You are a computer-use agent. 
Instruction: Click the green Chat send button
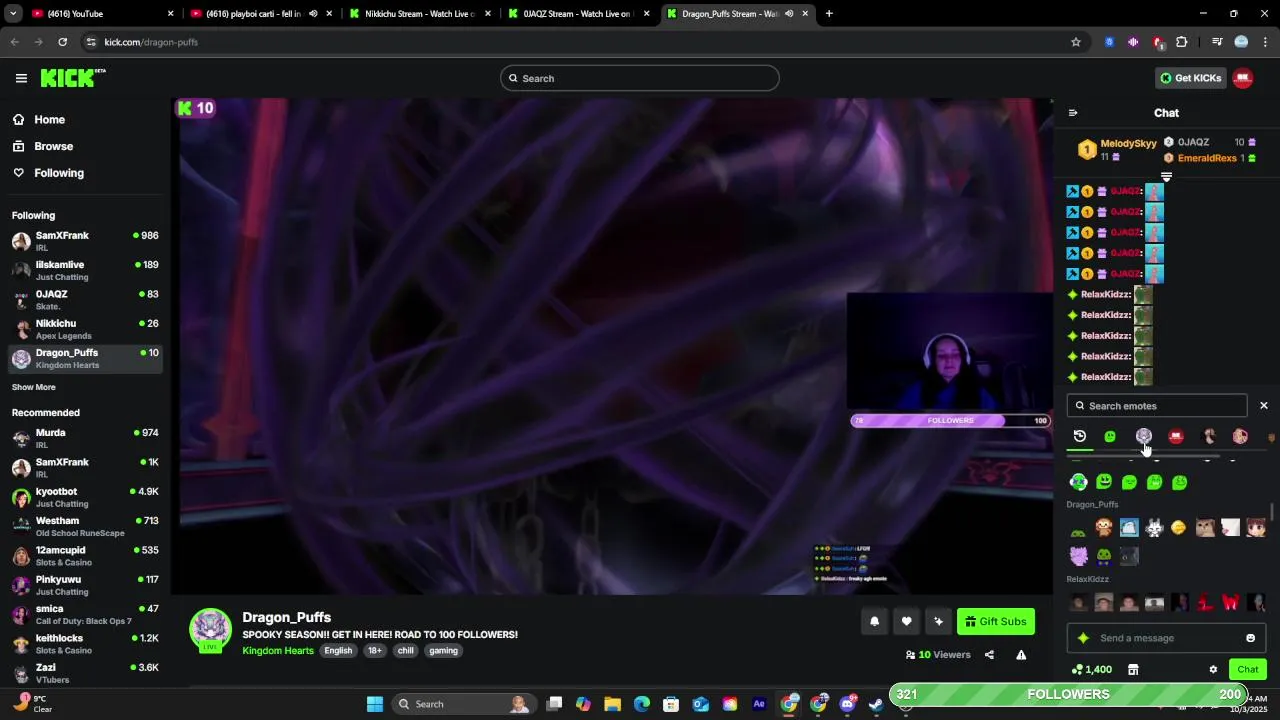point(1247,670)
